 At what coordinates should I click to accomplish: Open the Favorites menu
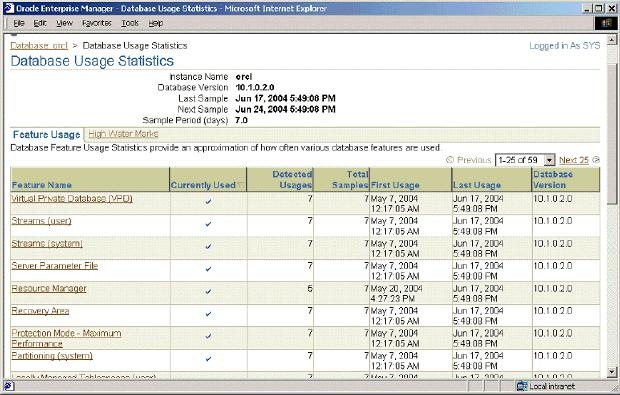click(x=96, y=23)
